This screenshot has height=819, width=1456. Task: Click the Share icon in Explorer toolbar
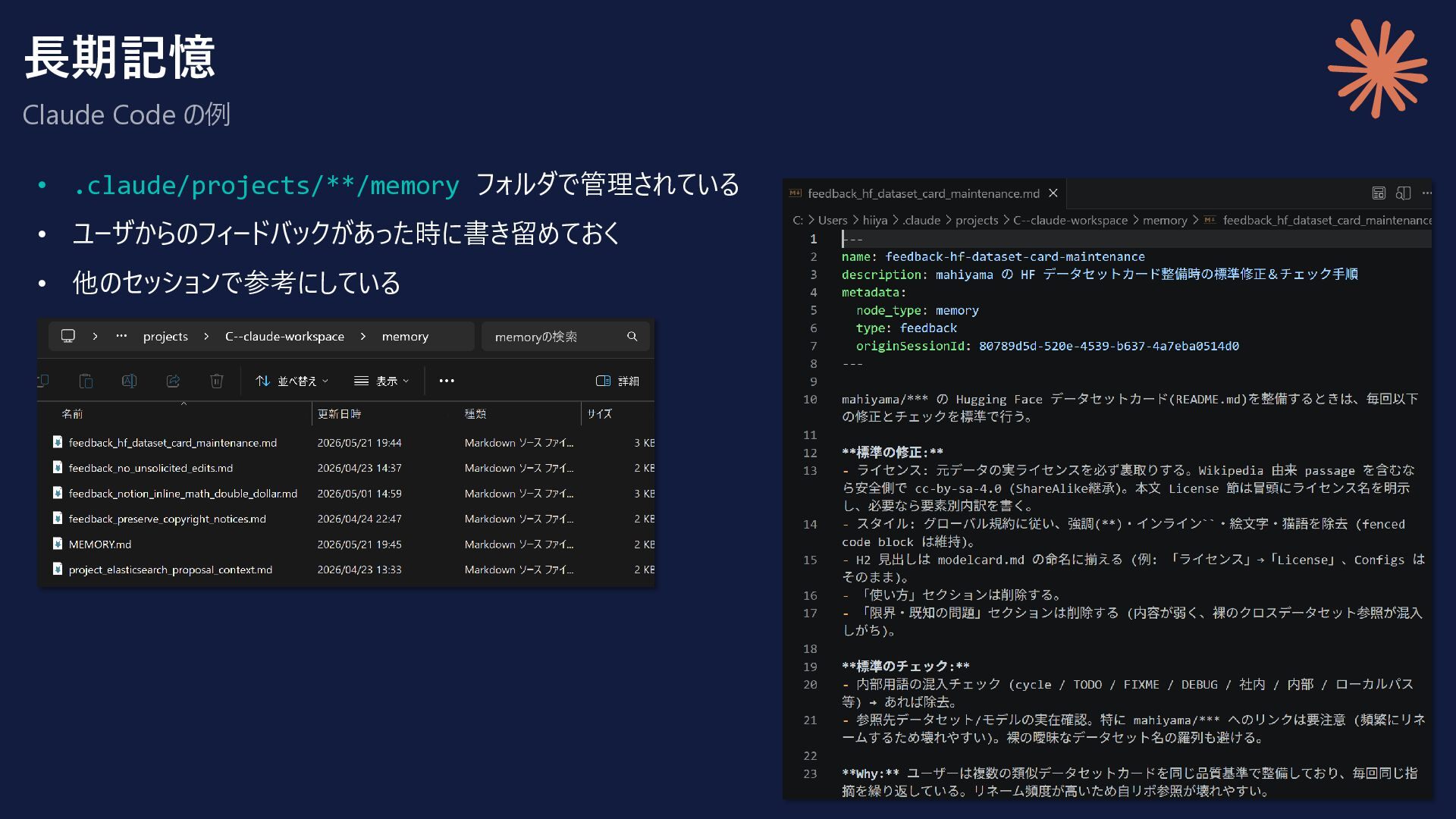pos(173,381)
